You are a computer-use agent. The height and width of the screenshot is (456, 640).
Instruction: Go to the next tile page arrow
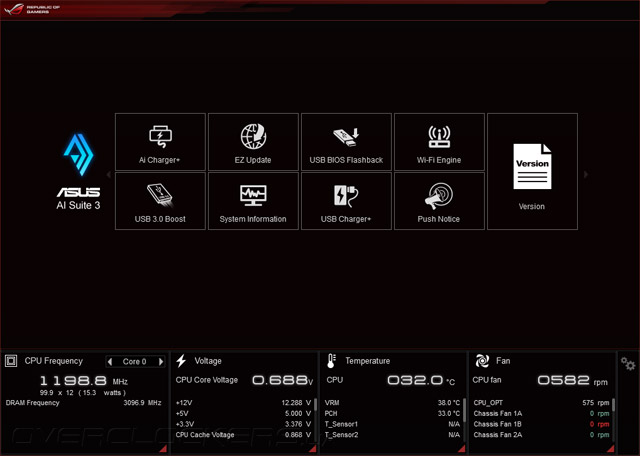(x=586, y=174)
